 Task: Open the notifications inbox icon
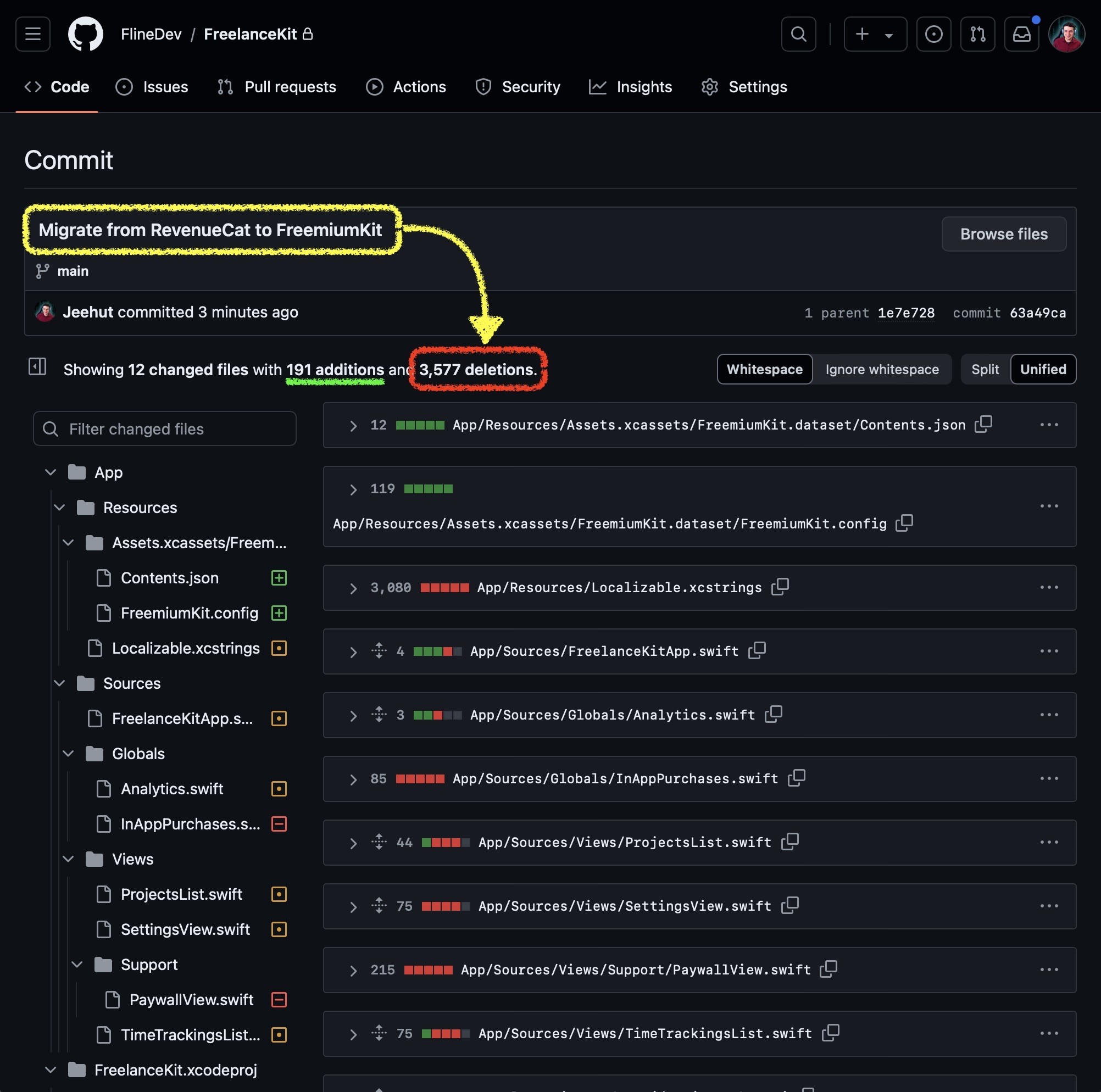1021,34
